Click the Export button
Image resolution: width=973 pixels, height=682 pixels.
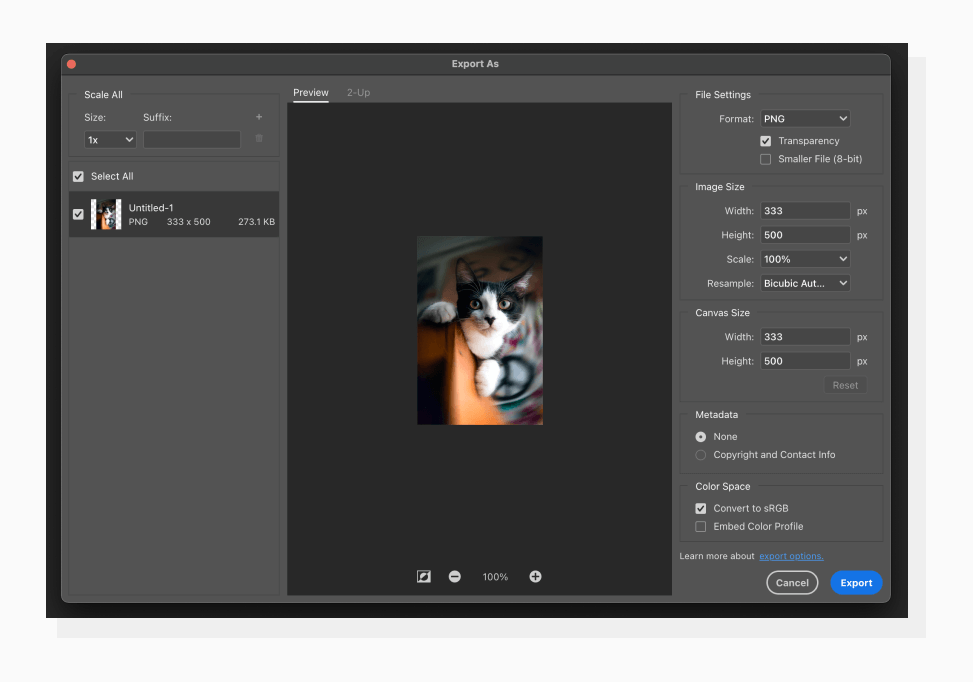click(856, 582)
